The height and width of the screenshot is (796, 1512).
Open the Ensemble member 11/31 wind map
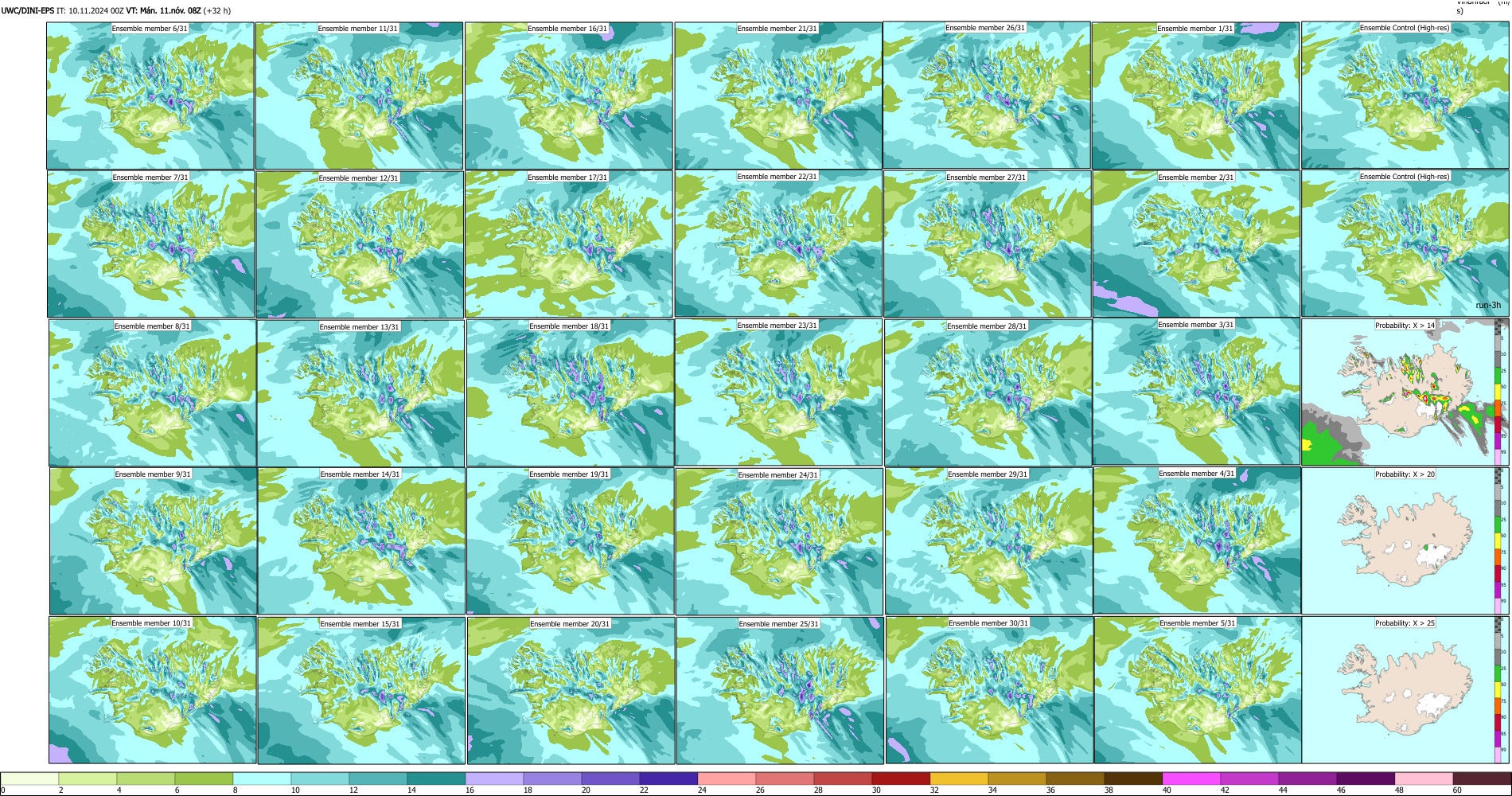(359, 96)
